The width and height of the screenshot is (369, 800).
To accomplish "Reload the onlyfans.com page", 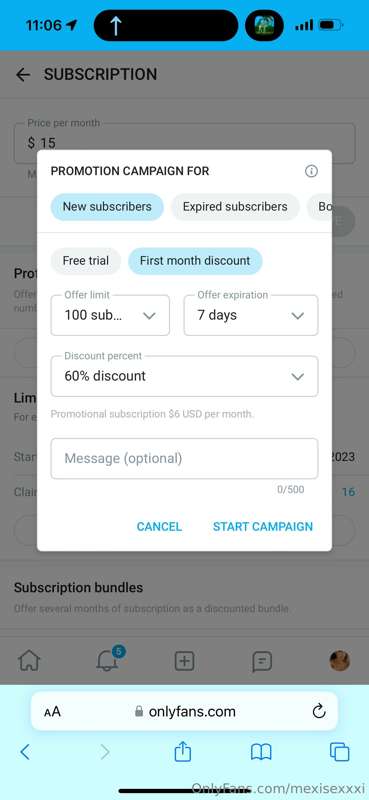I will (x=319, y=711).
